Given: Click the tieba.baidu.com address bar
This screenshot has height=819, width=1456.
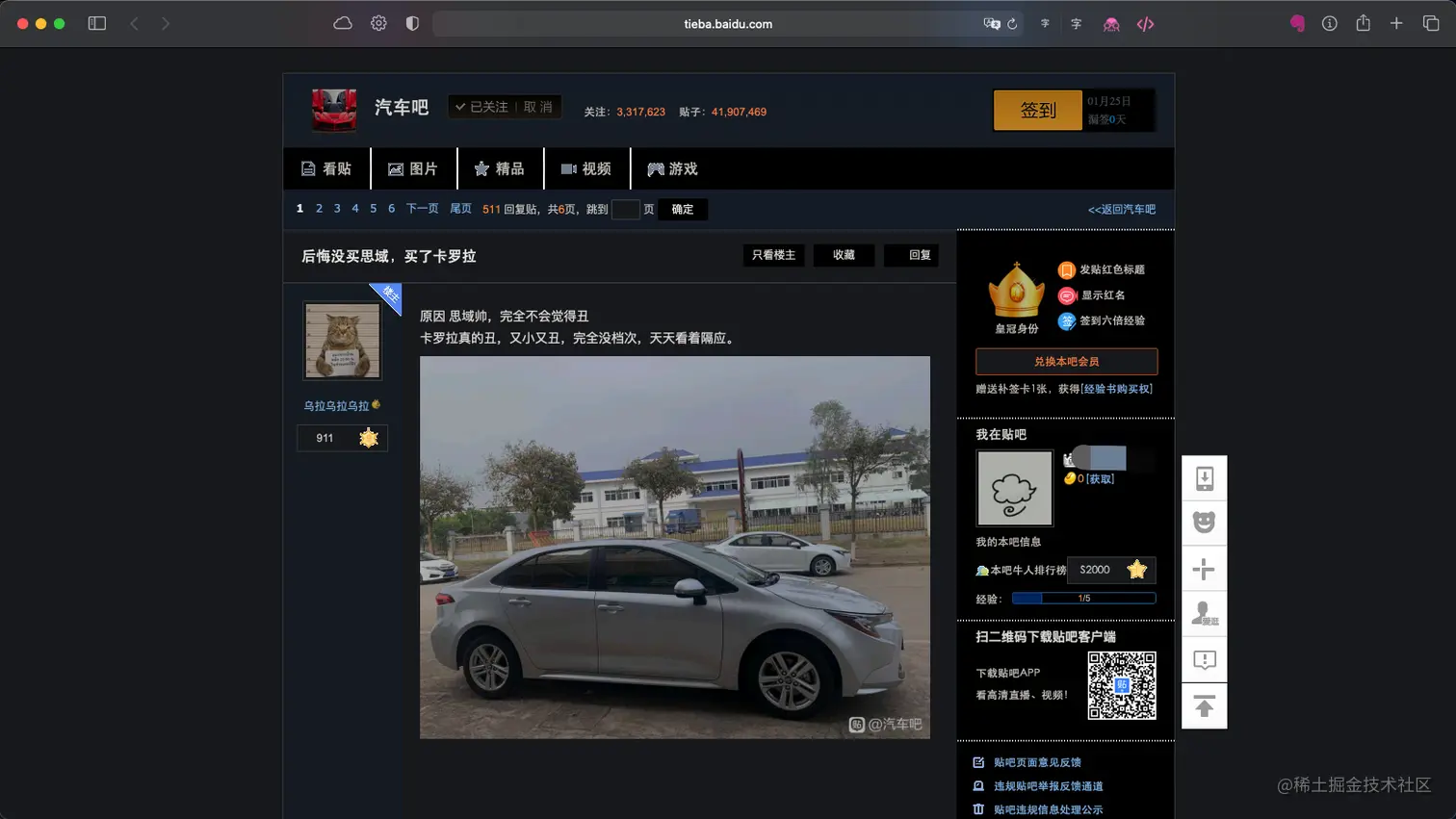Looking at the screenshot, I should (728, 24).
